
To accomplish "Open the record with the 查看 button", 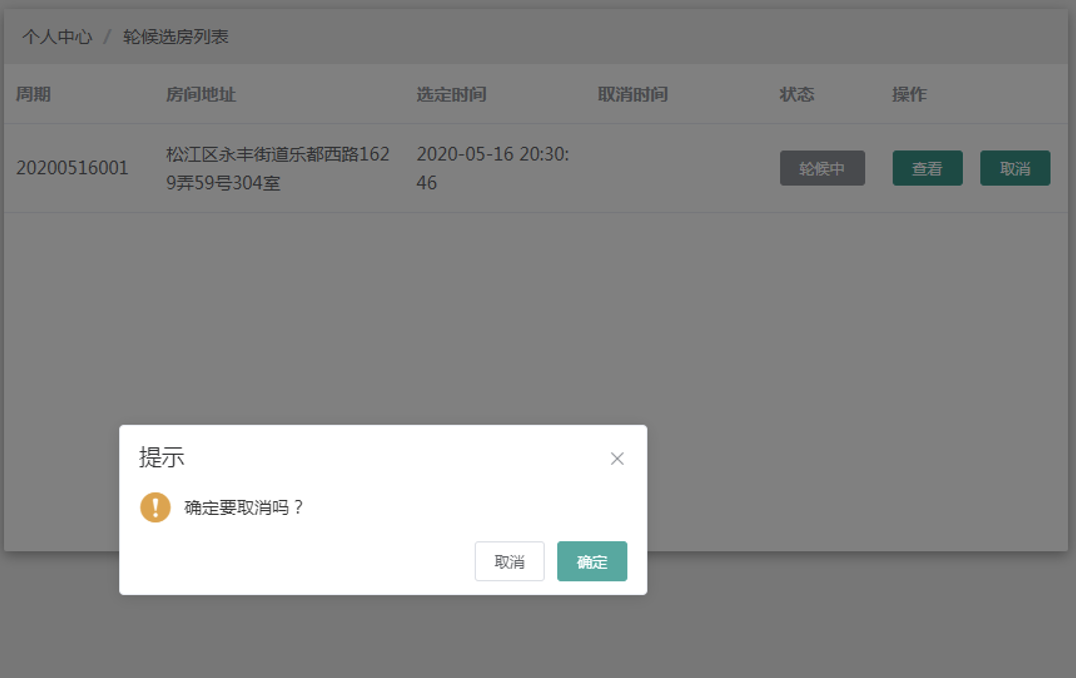I will pyautogui.click(x=927, y=169).
